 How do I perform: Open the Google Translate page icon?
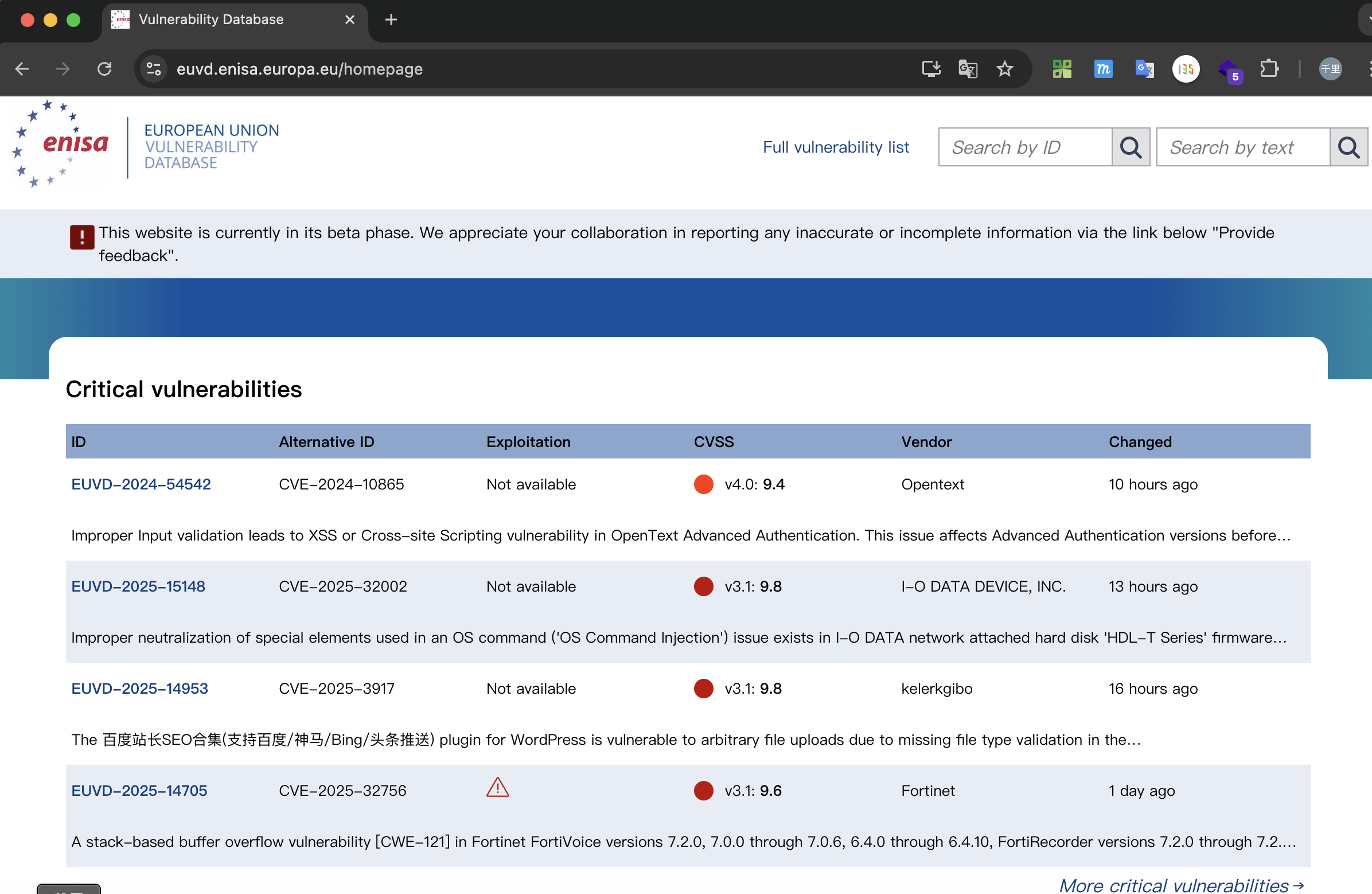click(967, 69)
